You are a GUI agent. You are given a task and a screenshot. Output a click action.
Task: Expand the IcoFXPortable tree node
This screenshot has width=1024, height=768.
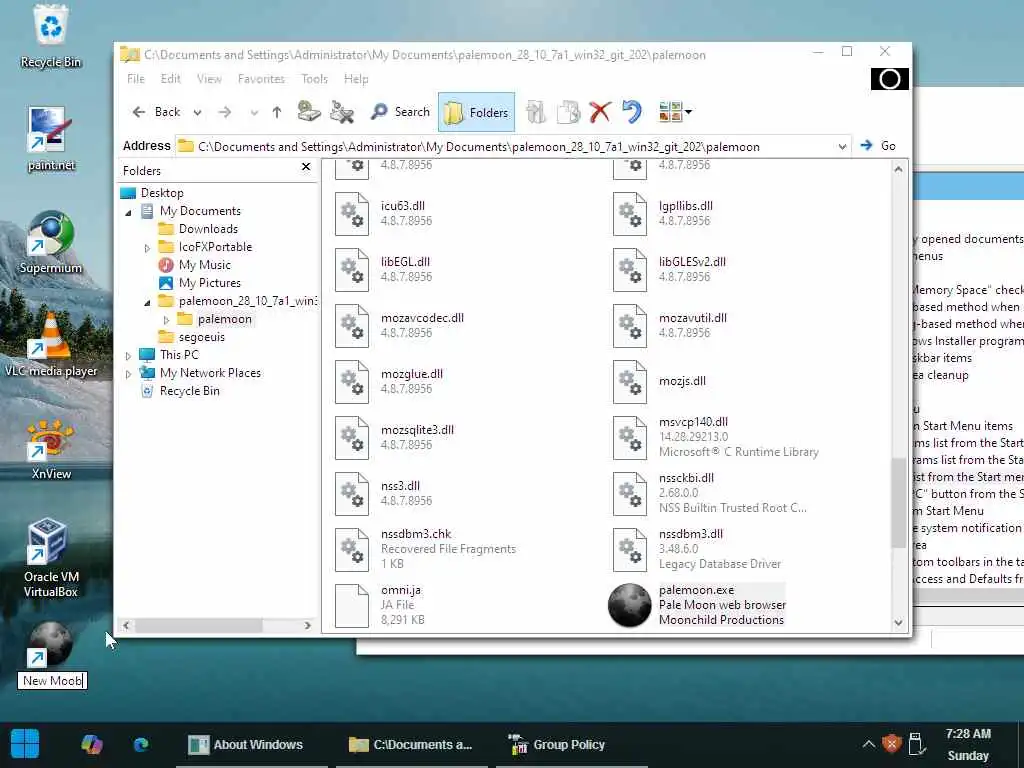(147, 248)
